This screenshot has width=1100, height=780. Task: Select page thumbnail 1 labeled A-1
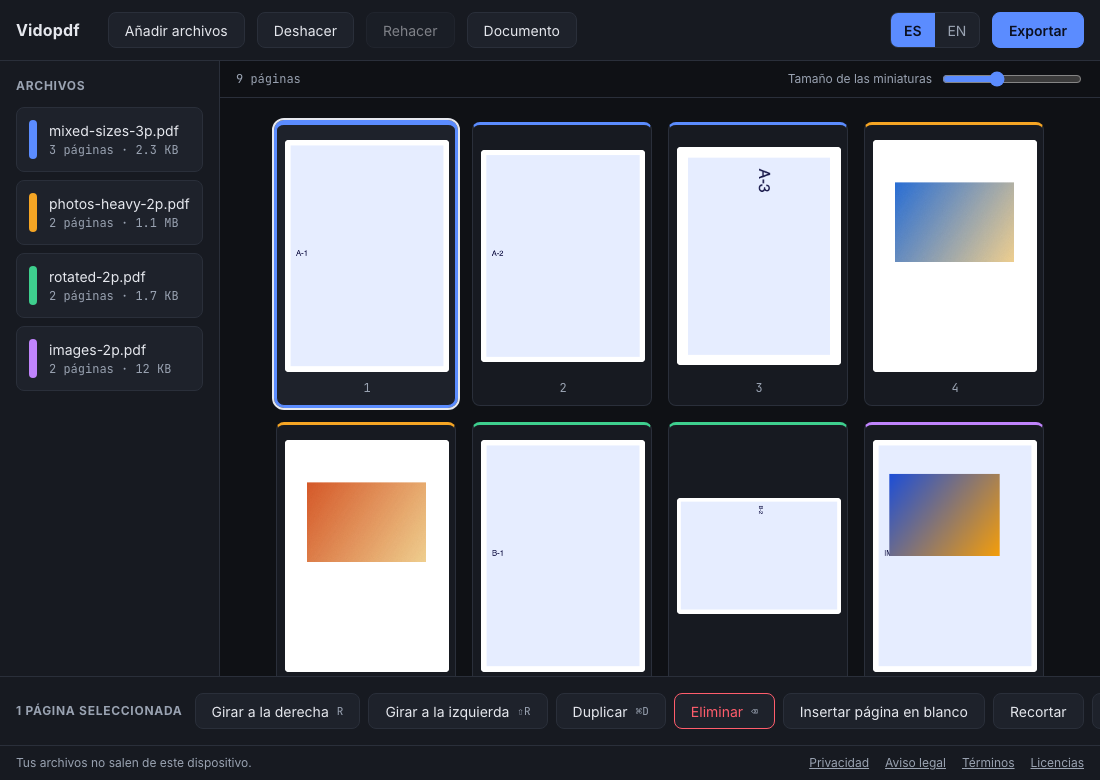tap(366, 264)
